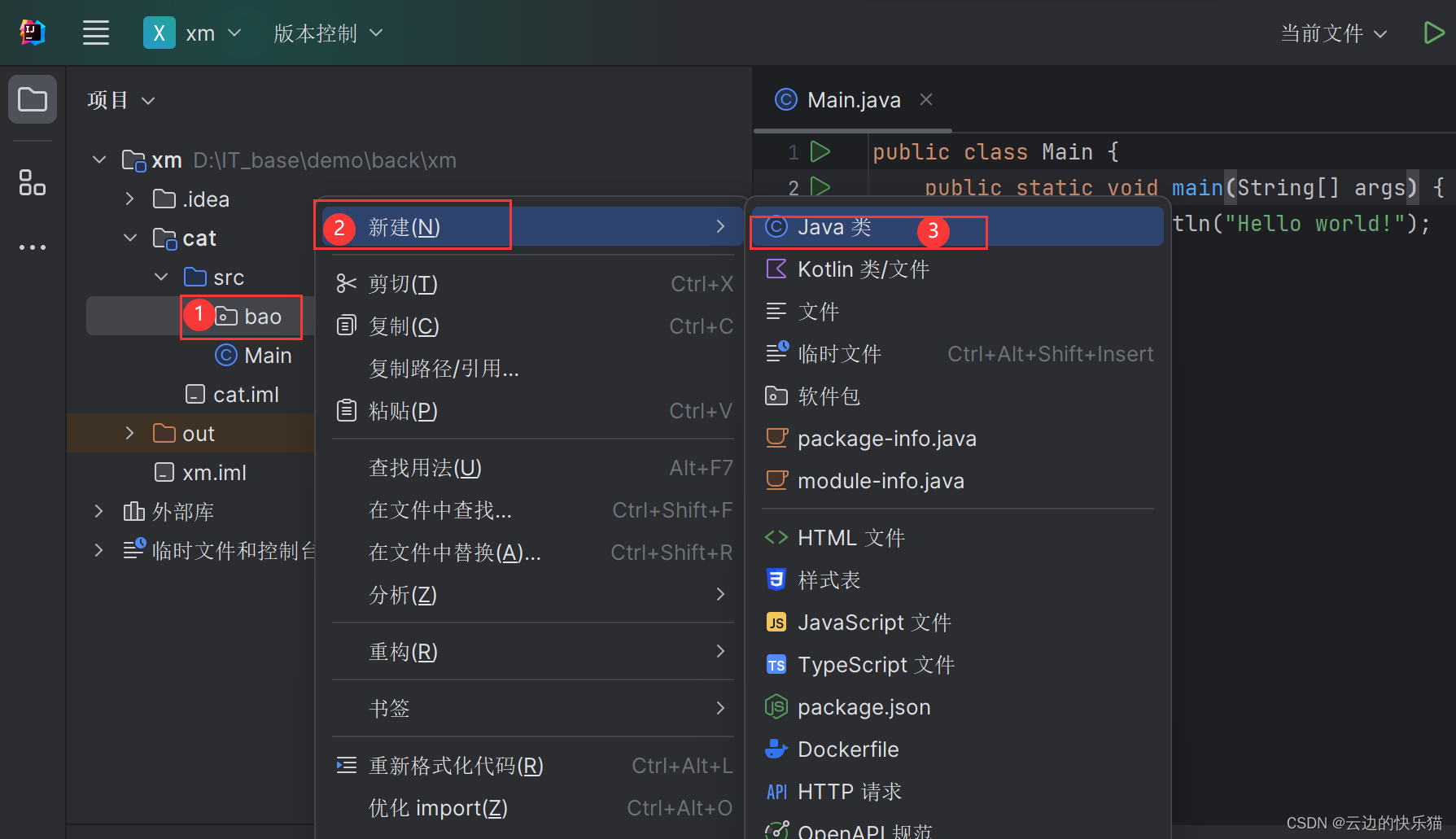
Task: Choose 新建(N) in context menu
Action: click(x=532, y=226)
